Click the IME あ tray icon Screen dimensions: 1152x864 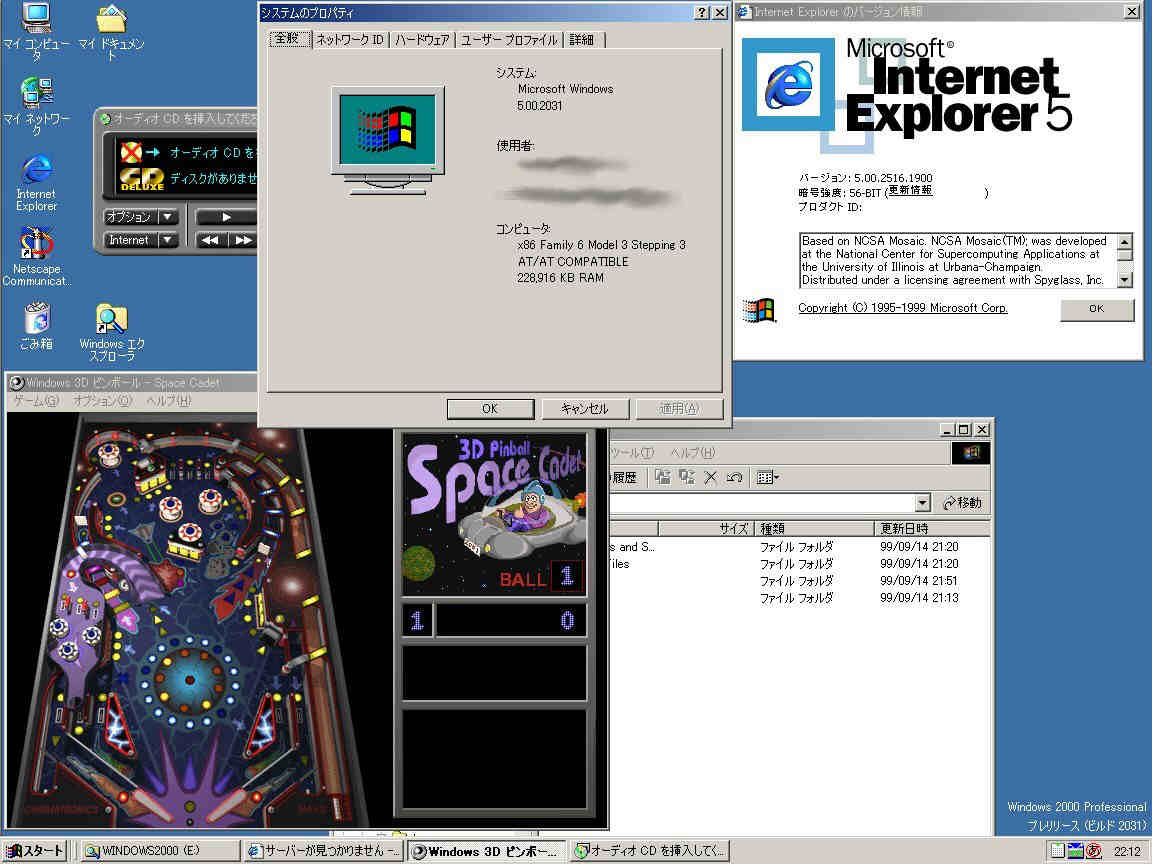(1093, 850)
